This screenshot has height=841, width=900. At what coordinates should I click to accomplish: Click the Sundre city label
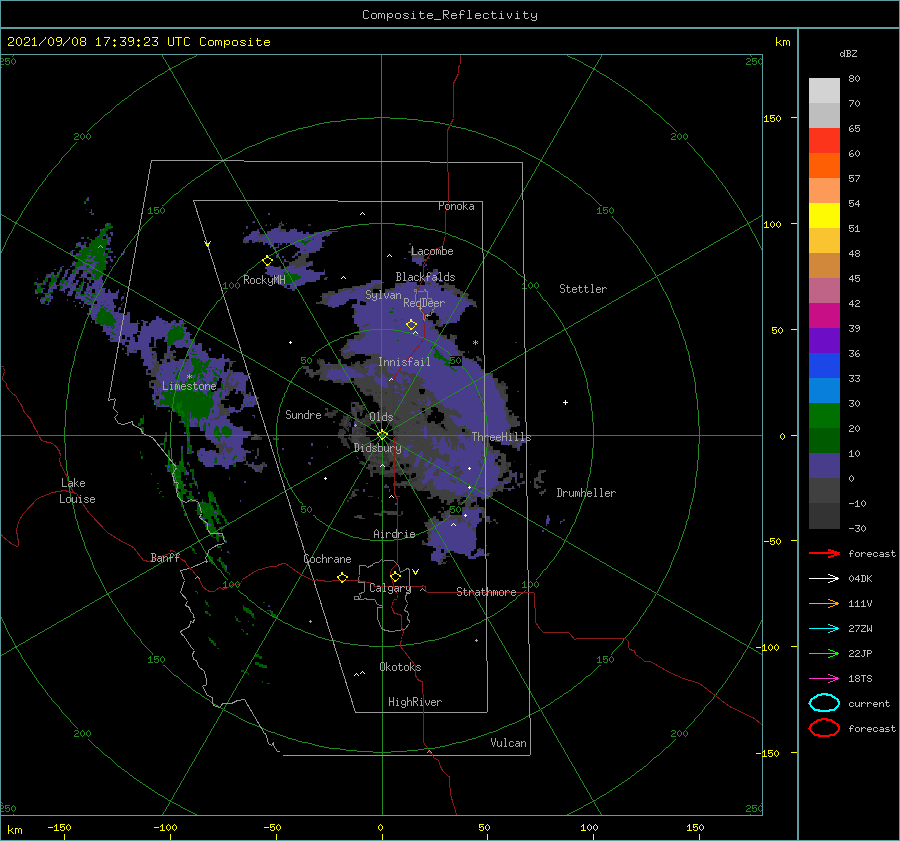coord(303,414)
